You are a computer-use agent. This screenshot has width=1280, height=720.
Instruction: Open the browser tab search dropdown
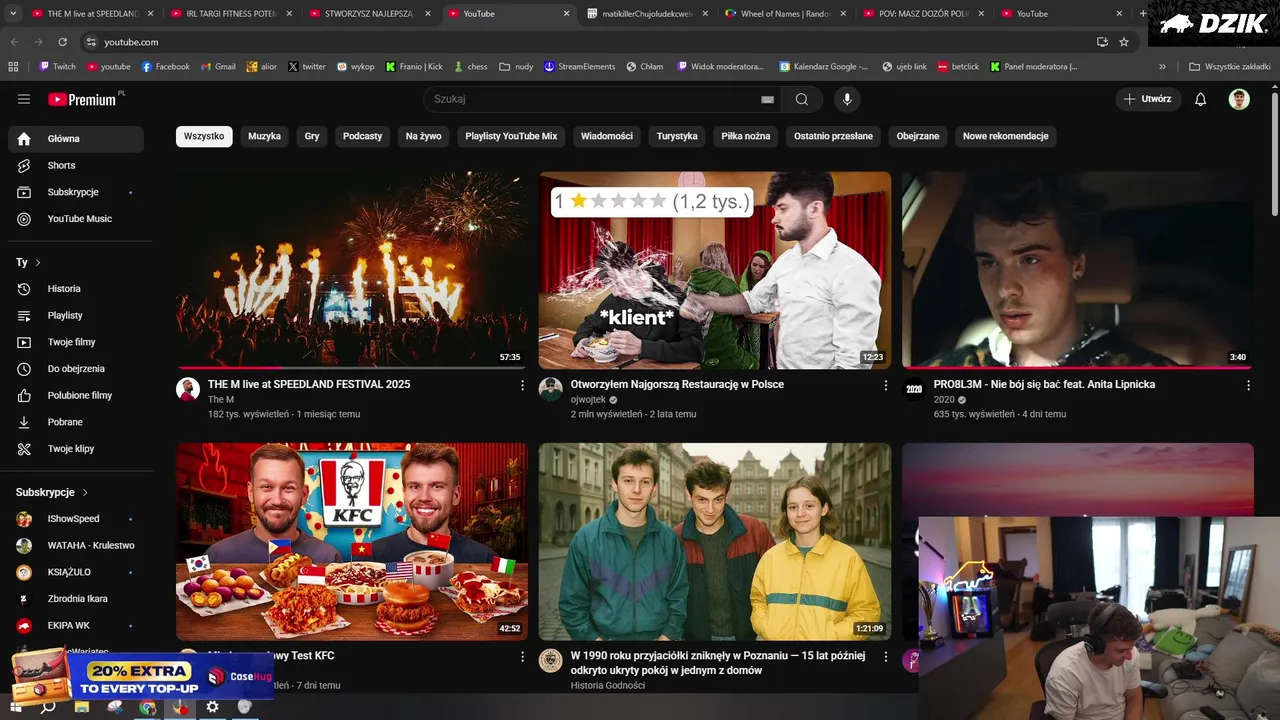[x=13, y=14]
